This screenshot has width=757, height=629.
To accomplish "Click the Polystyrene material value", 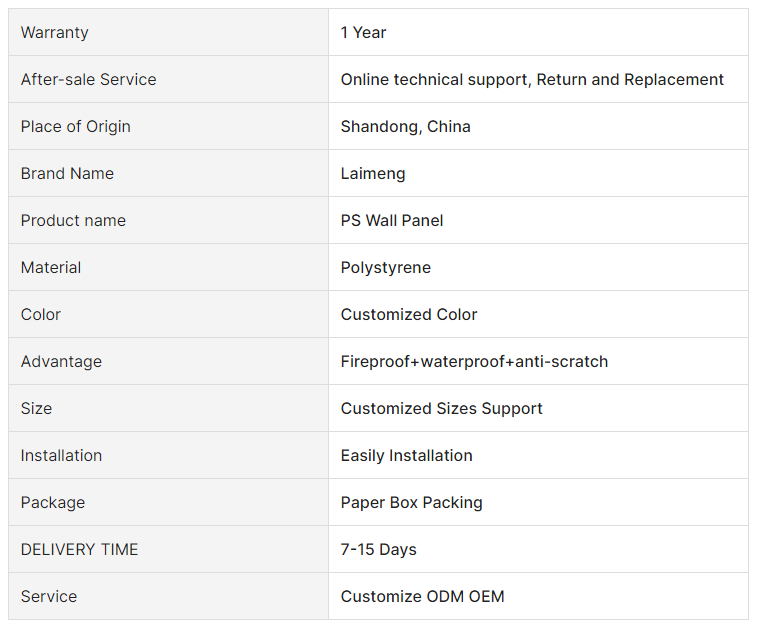I will pos(386,268).
